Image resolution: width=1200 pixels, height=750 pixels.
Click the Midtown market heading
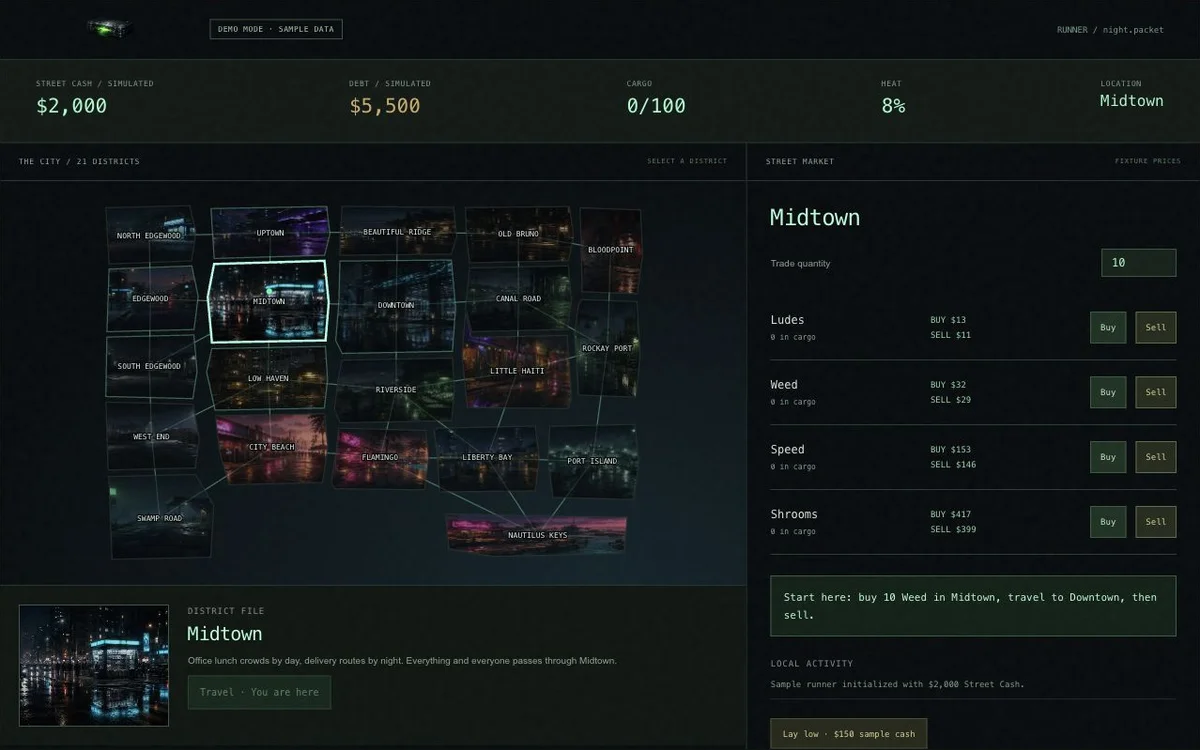pyautogui.click(x=815, y=217)
